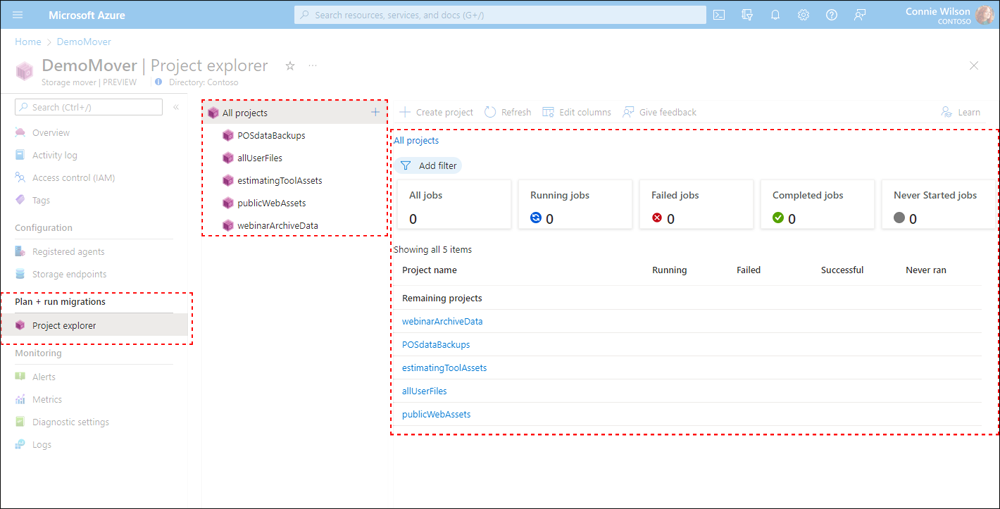Click the All projects breadcrumb link

point(416,140)
